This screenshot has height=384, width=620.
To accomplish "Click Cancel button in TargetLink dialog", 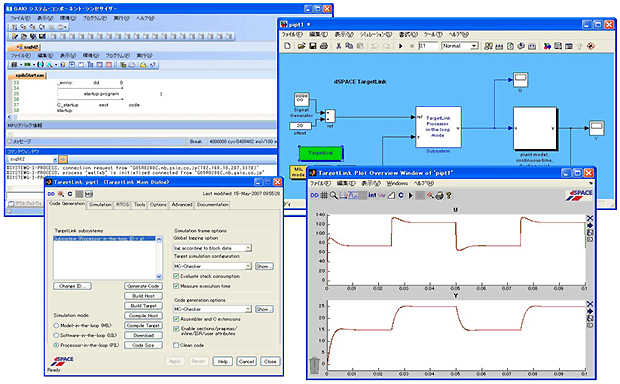I will click(246, 361).
